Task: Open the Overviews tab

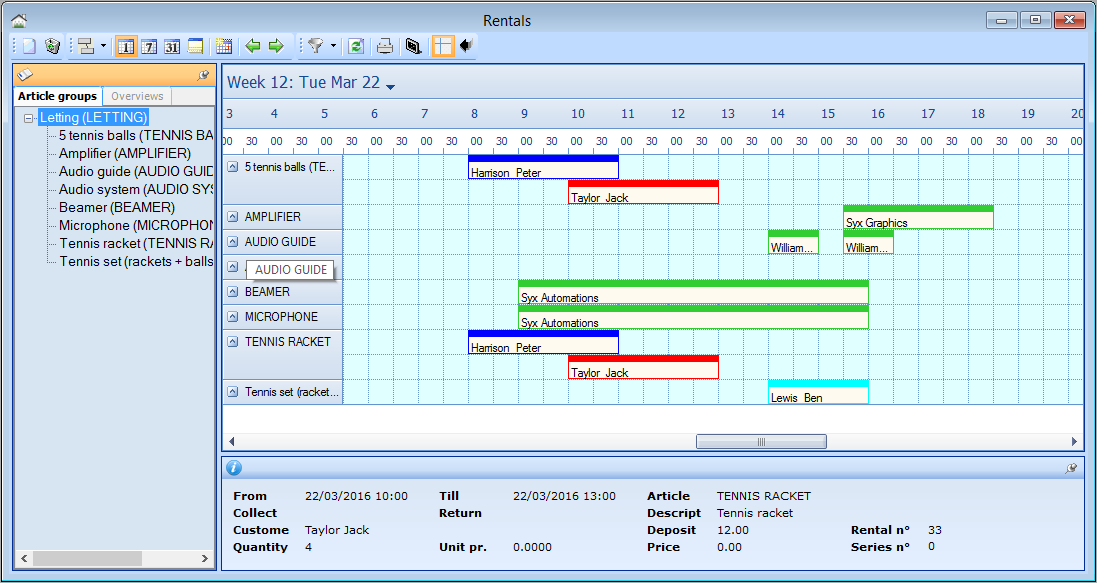Action: click(137, 96)
